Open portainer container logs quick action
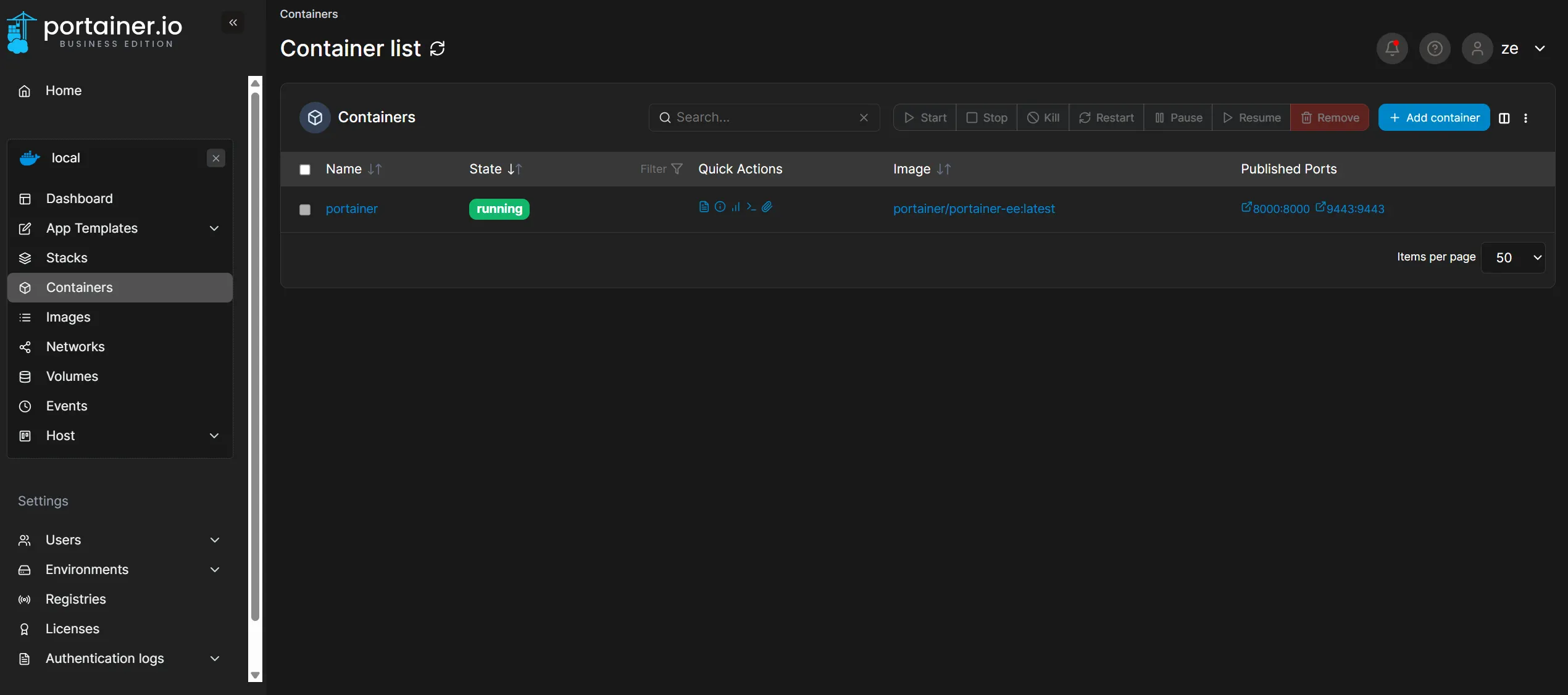This screenshot has height=695, width=1568. 704,207
